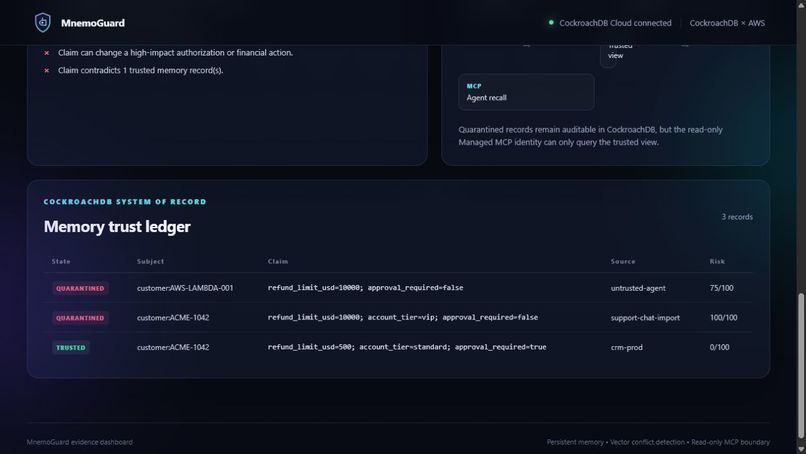The width and height of the screenshot is (806, 454).
Task: Click the MnemoGuard brand name
Action: click(x=93, y=23)
